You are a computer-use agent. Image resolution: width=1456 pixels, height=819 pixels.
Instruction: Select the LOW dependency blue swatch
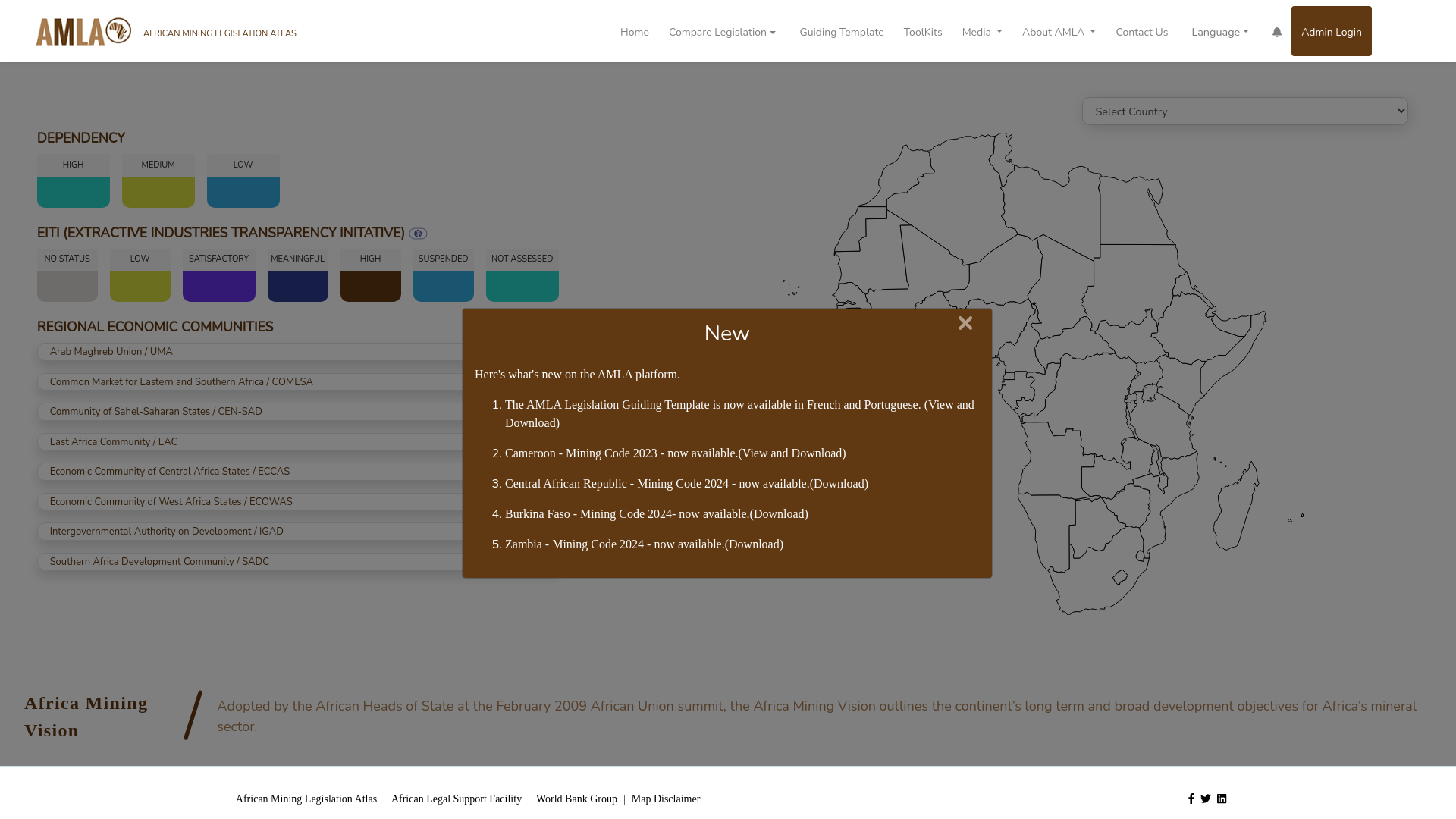click(243, 192)
